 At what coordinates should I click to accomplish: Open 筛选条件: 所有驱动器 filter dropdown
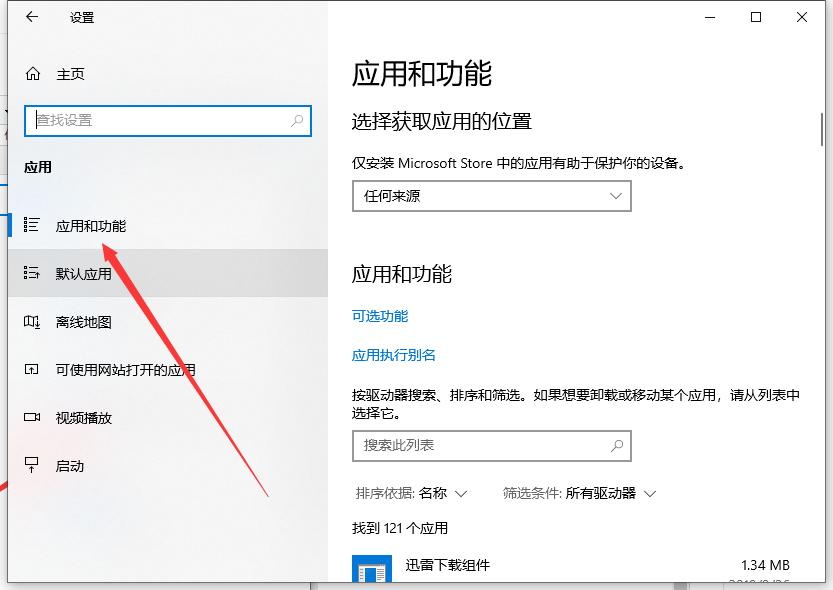point(579,493)
